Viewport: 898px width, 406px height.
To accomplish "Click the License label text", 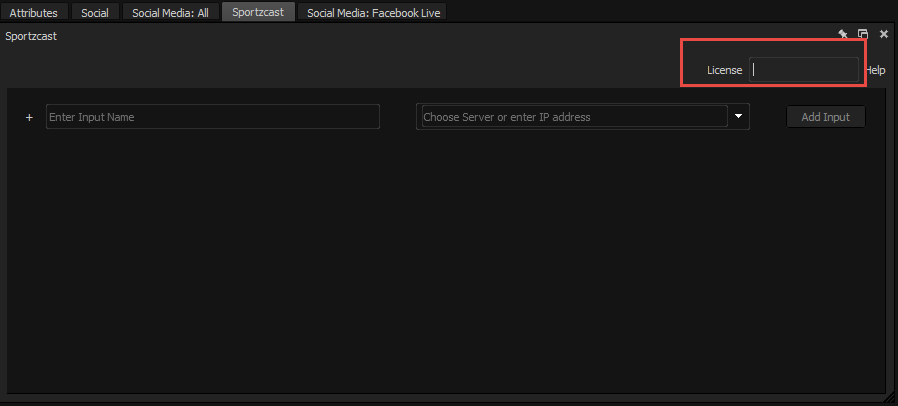I will coord(724,70).
